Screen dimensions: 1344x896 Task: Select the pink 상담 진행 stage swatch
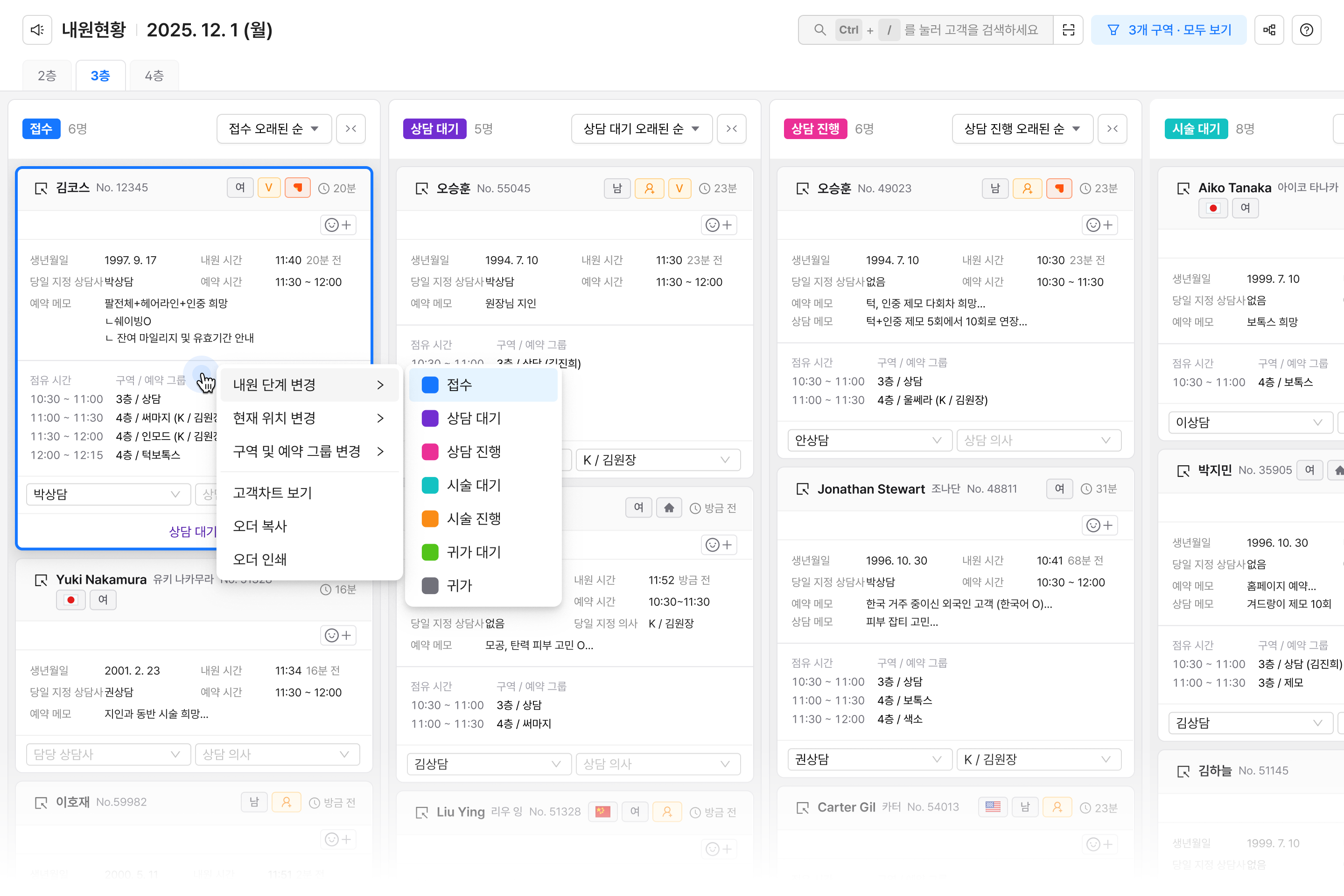(x=430, y=451)
